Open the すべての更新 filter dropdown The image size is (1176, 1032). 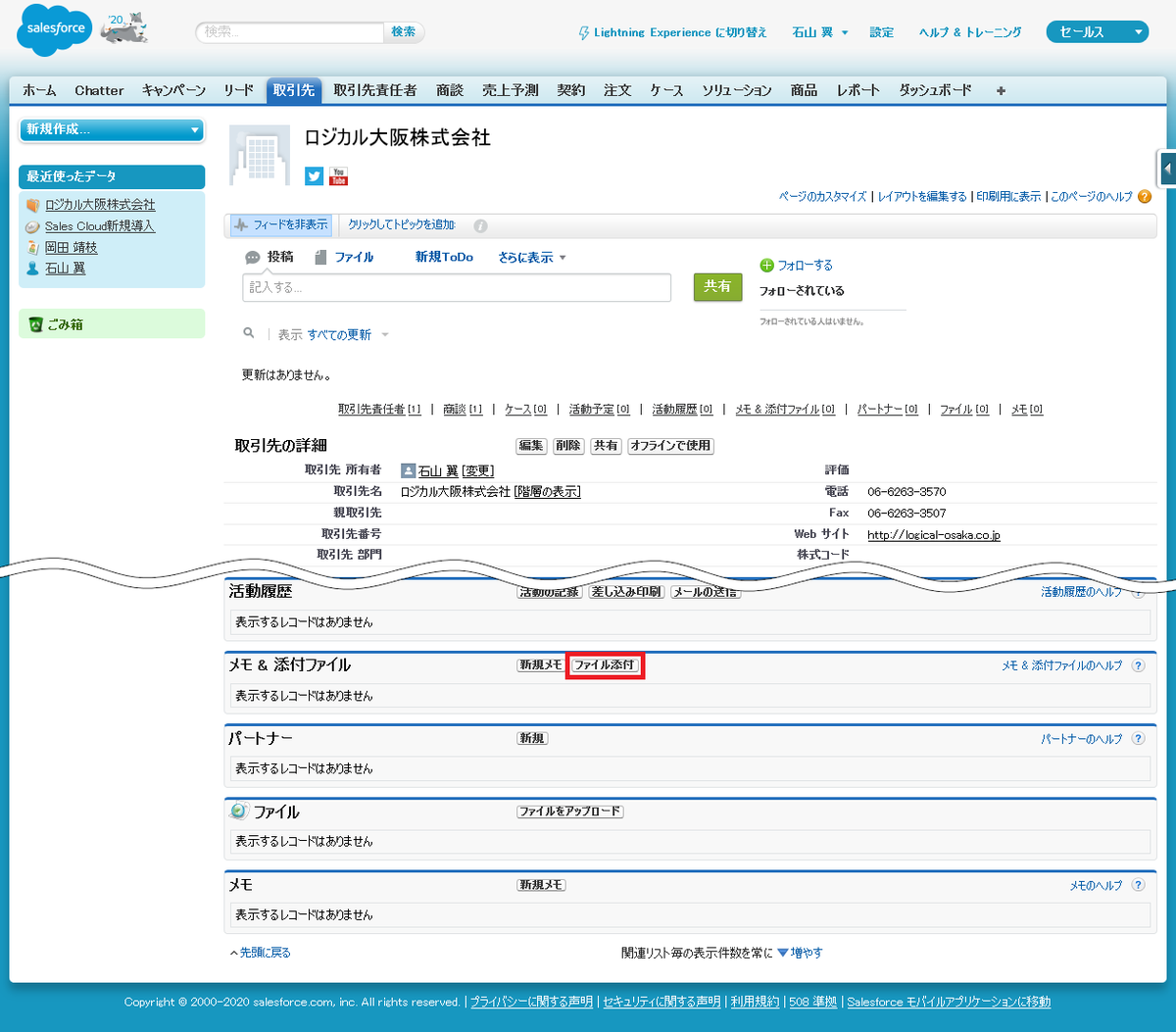pos(348,335)
